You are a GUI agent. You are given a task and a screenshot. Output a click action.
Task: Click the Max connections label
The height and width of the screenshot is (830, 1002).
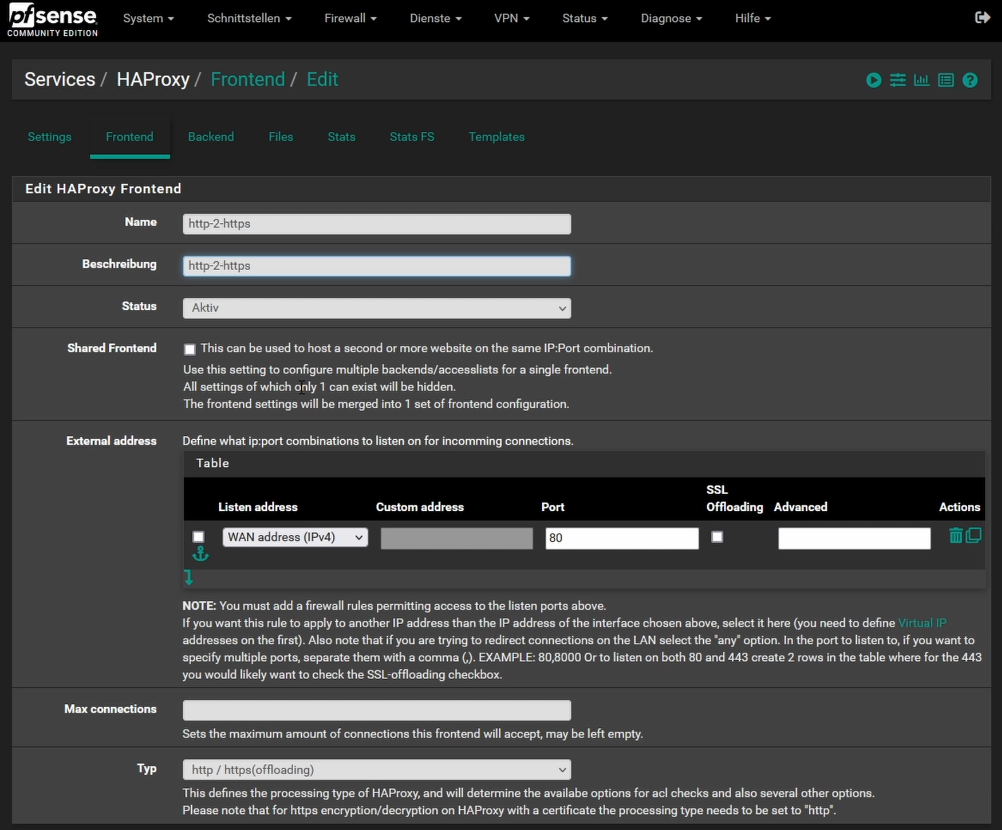[111, 709]
